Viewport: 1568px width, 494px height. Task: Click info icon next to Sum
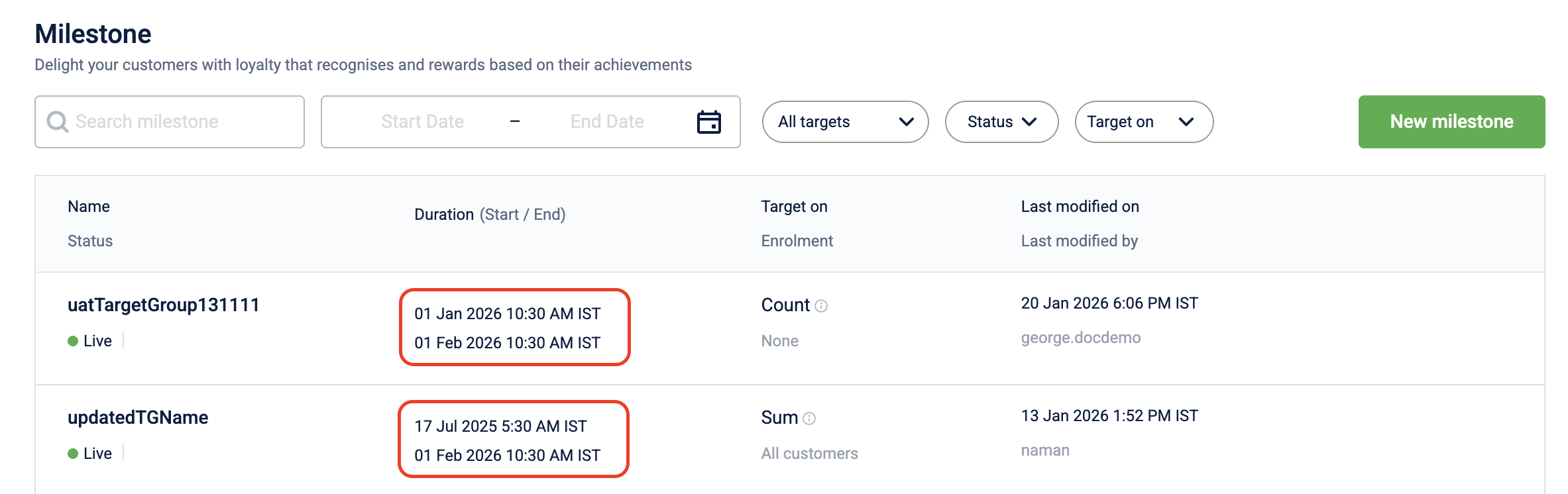point(809,419)
